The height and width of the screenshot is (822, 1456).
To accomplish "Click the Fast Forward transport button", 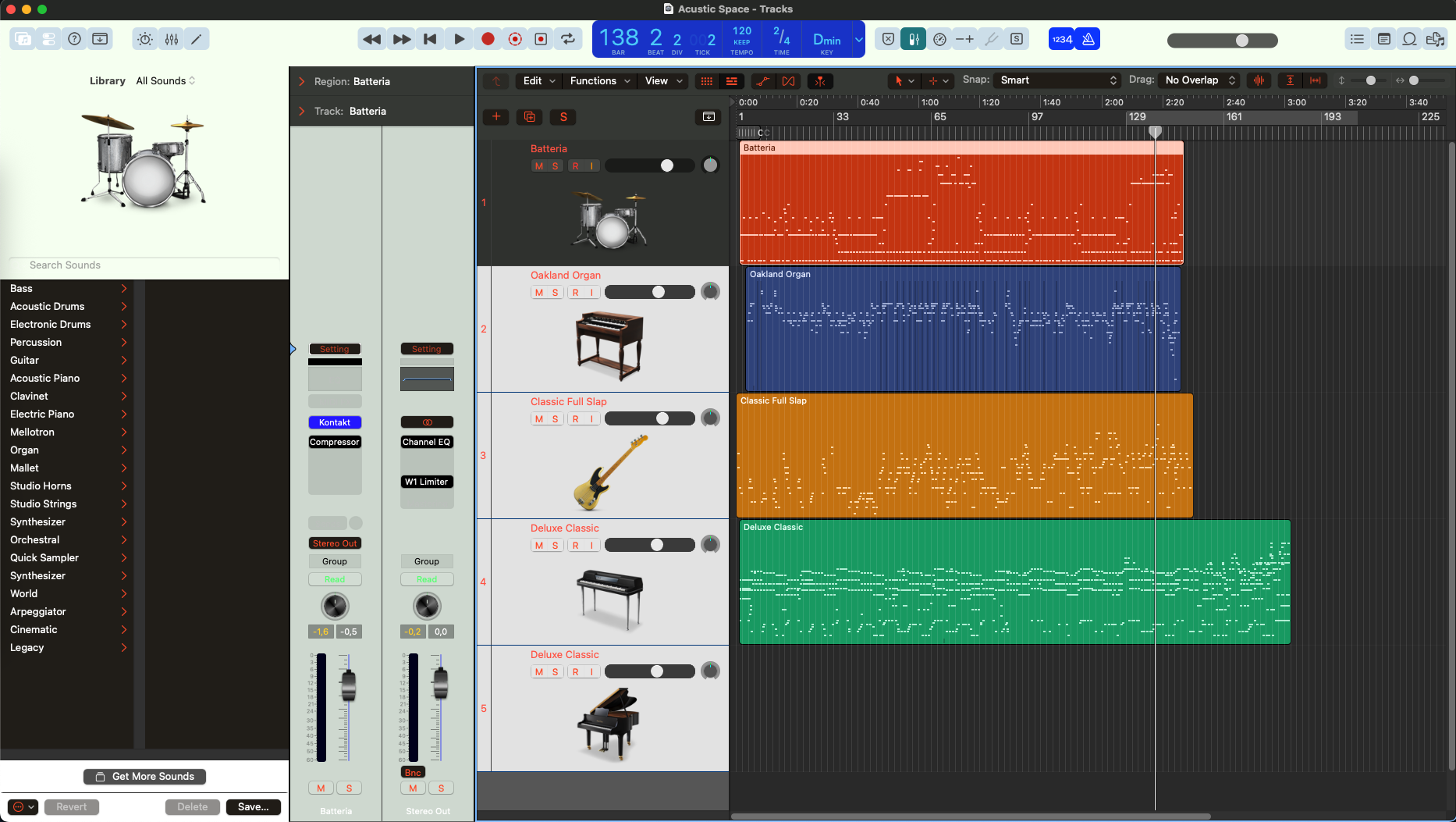I will coord(401,39).
